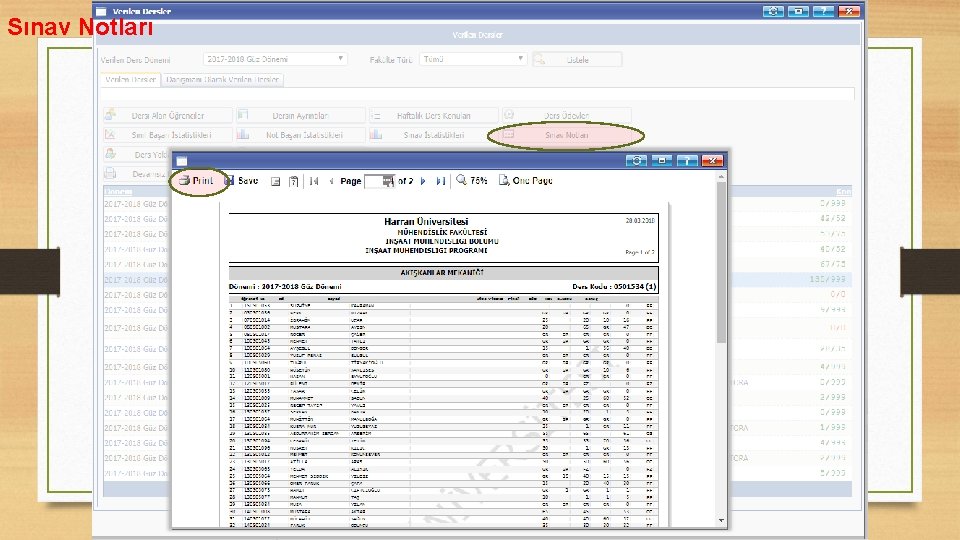This screenshot has width=960, height=540.
Task: Click the scroll-up arrow of the report viewer
Action: 721,177
